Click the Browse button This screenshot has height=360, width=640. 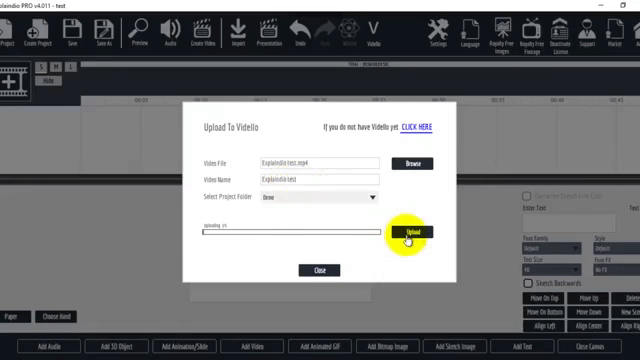pos(413,164)
